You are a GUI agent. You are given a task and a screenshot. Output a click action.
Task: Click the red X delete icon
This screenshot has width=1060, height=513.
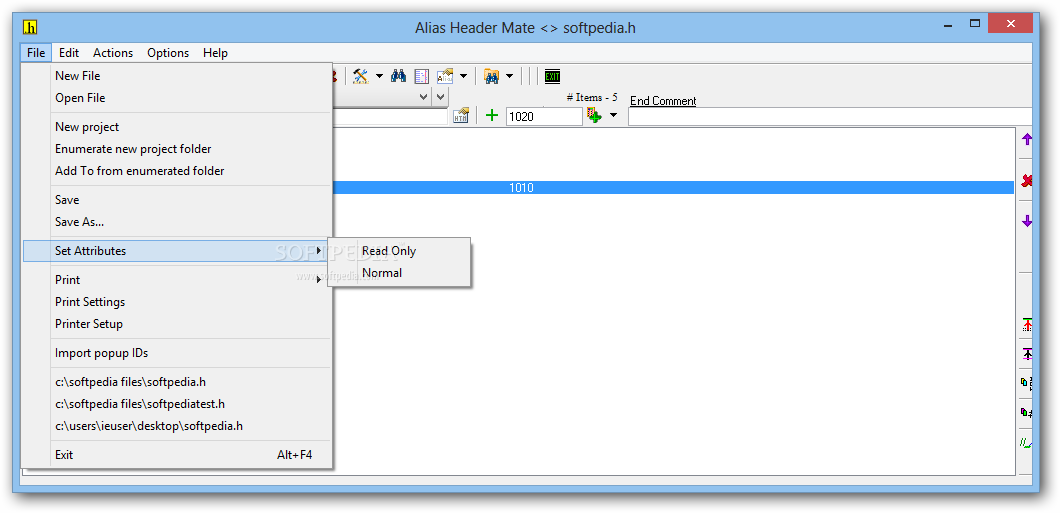point(1027,181)
